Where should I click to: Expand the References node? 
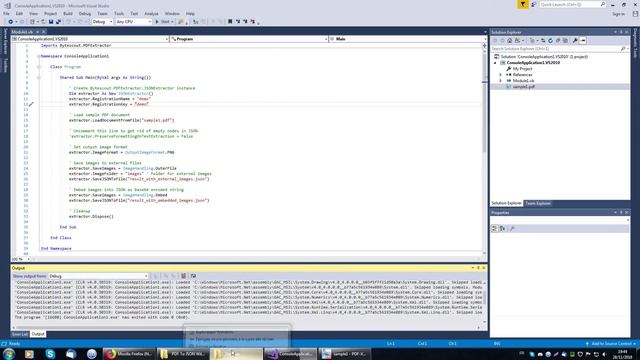[x=501, y=75]
